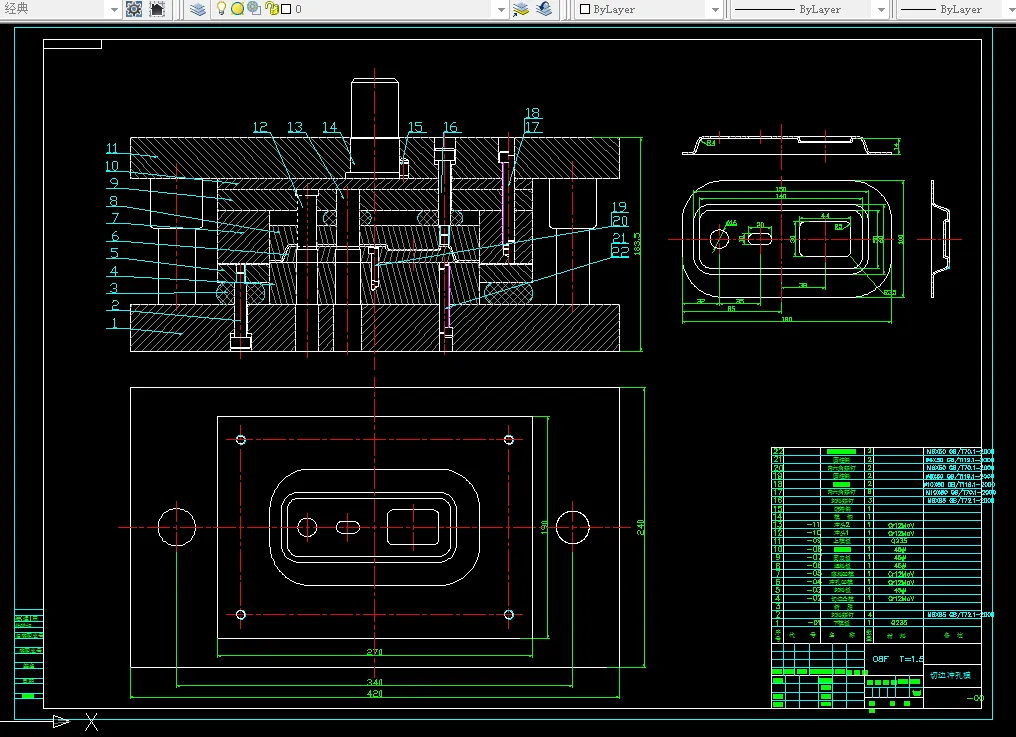The image size is (1016, 737).
Task: Toggle layer 0 viewport freeze icon
Action: click(253, 9)
